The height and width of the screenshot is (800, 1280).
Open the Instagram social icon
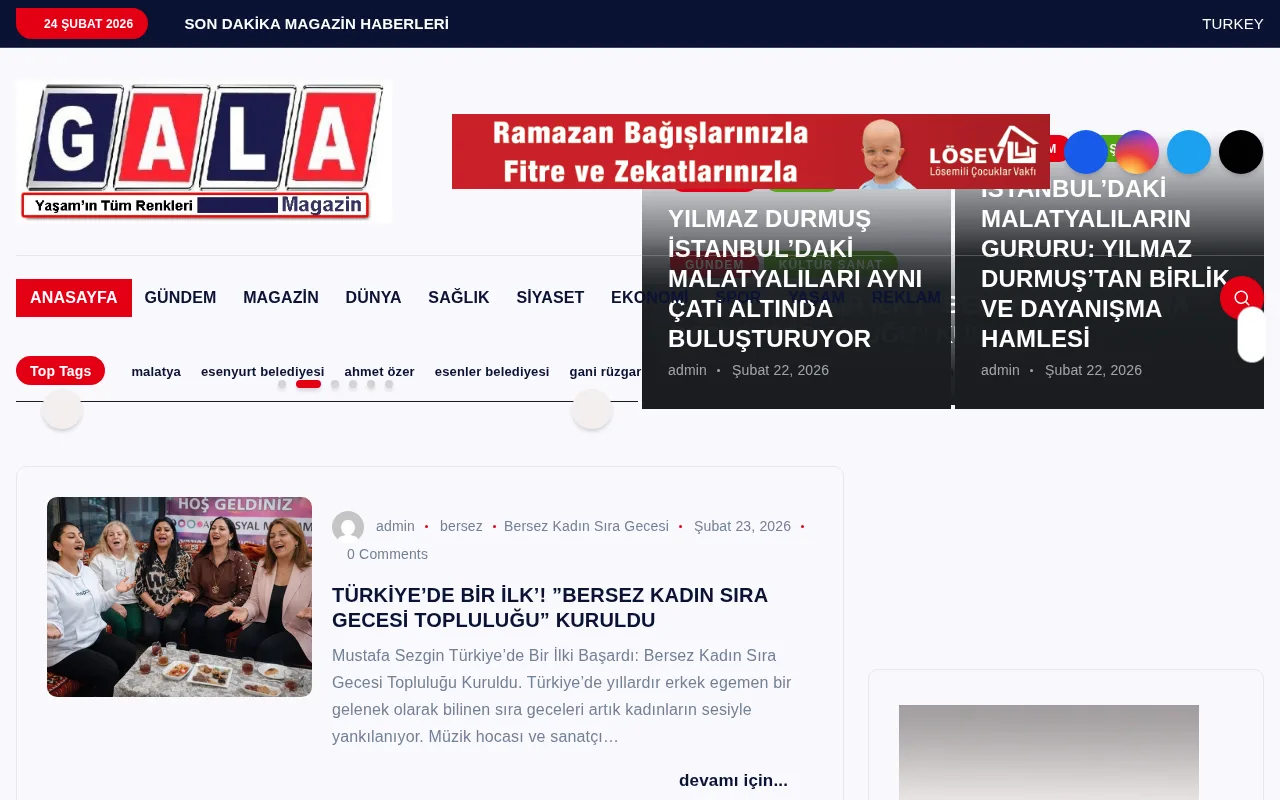click(1137, 152)
